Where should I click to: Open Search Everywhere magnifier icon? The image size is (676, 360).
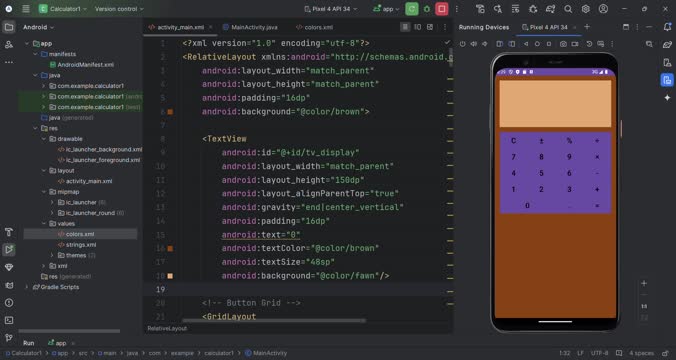pyautogui.click(x=568, y=9)
